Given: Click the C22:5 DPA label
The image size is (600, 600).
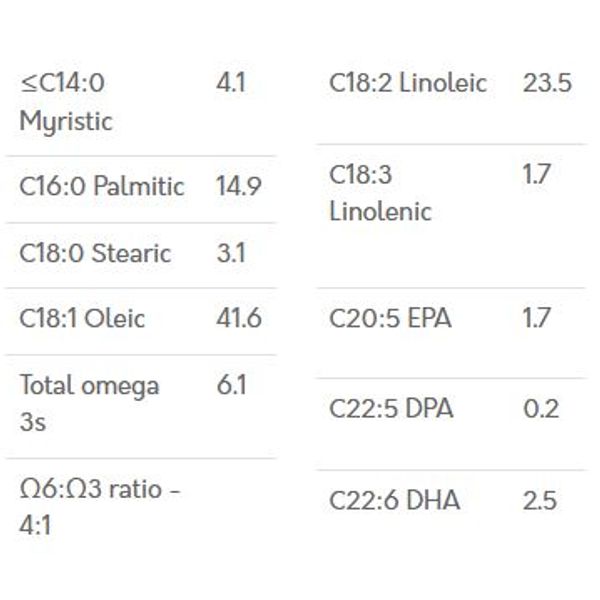Looking at the screenshot, I should click(x=391, y=409).
